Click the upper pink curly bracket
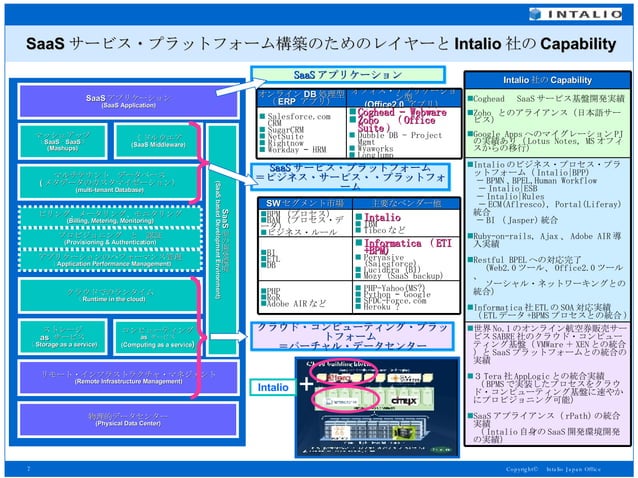 point(199,162)
